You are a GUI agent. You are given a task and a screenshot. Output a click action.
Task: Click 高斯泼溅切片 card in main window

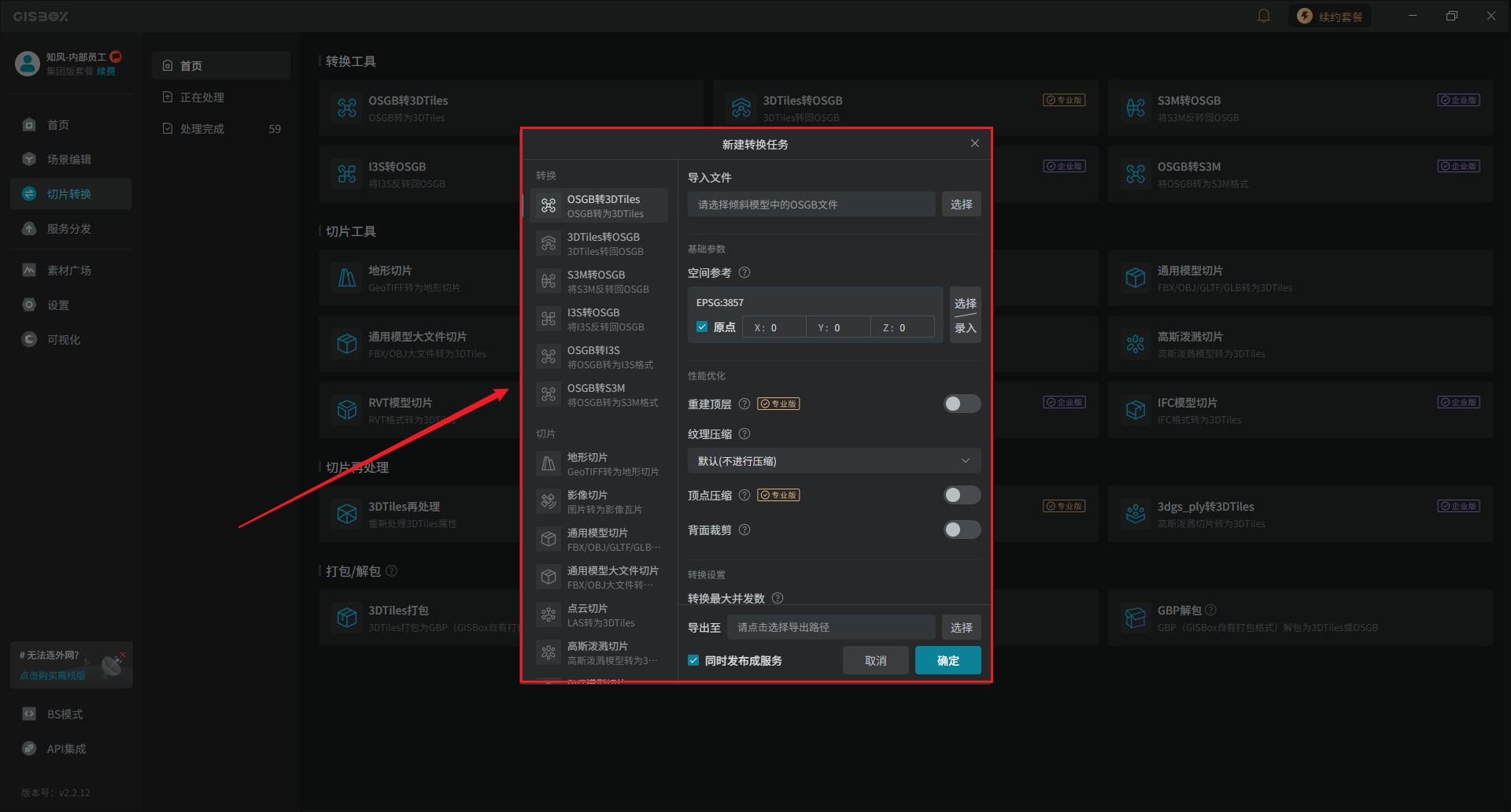click(x=1300, y=344)
